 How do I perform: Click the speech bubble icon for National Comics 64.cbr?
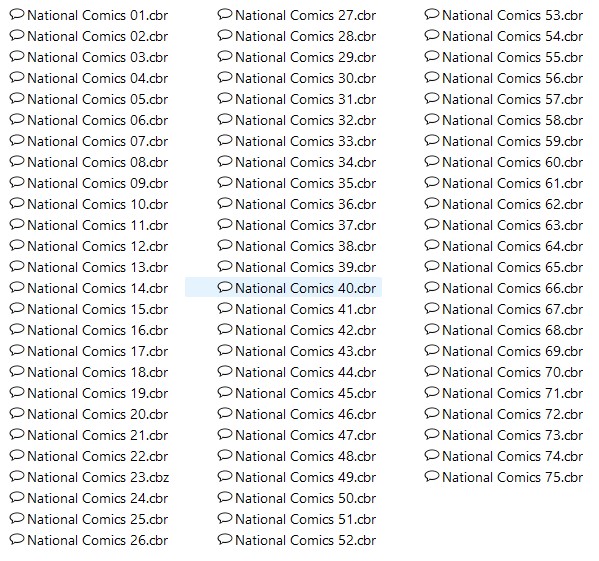pos(432,246)
